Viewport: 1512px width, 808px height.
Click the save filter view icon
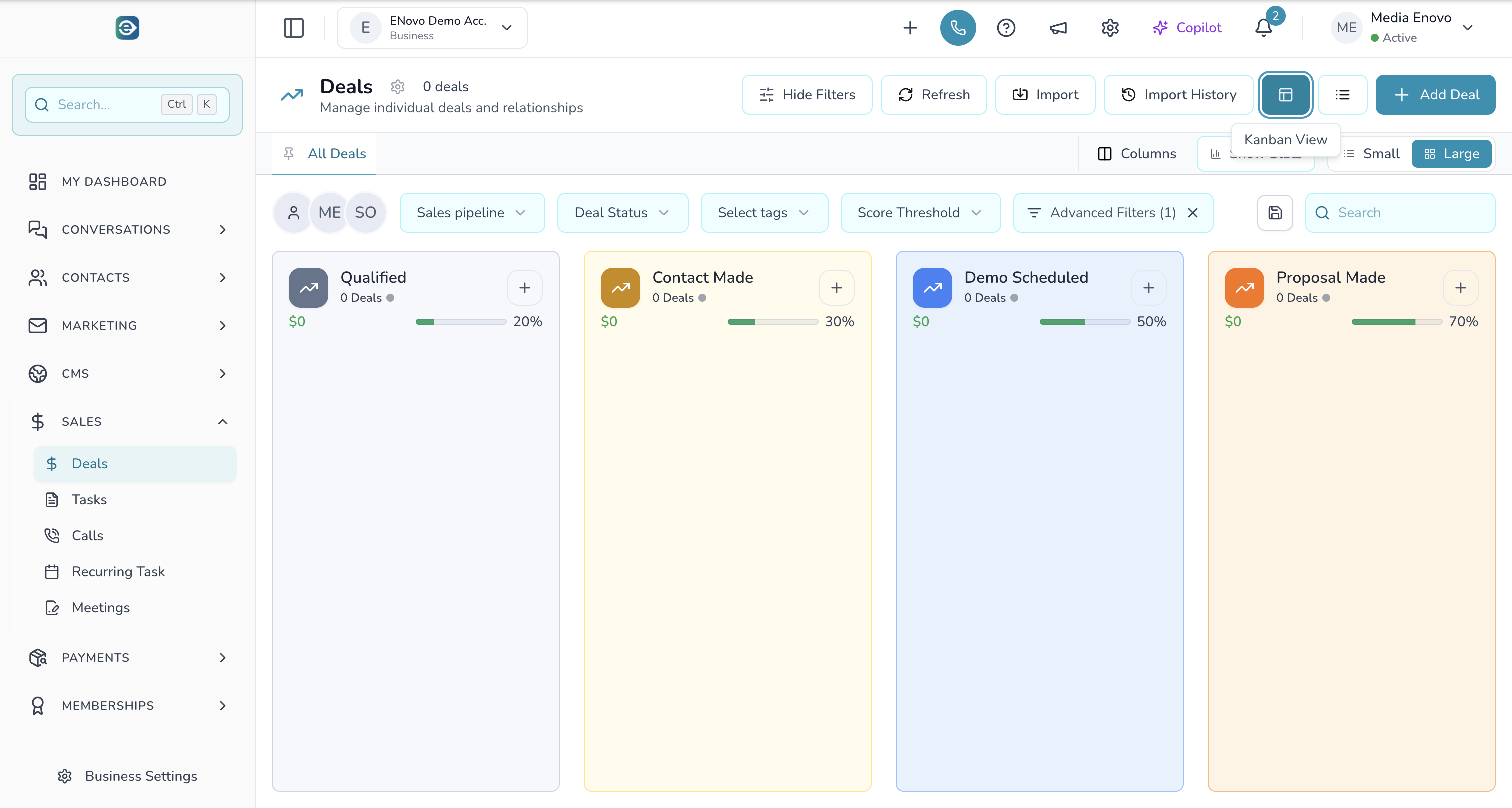(1275, 212)
